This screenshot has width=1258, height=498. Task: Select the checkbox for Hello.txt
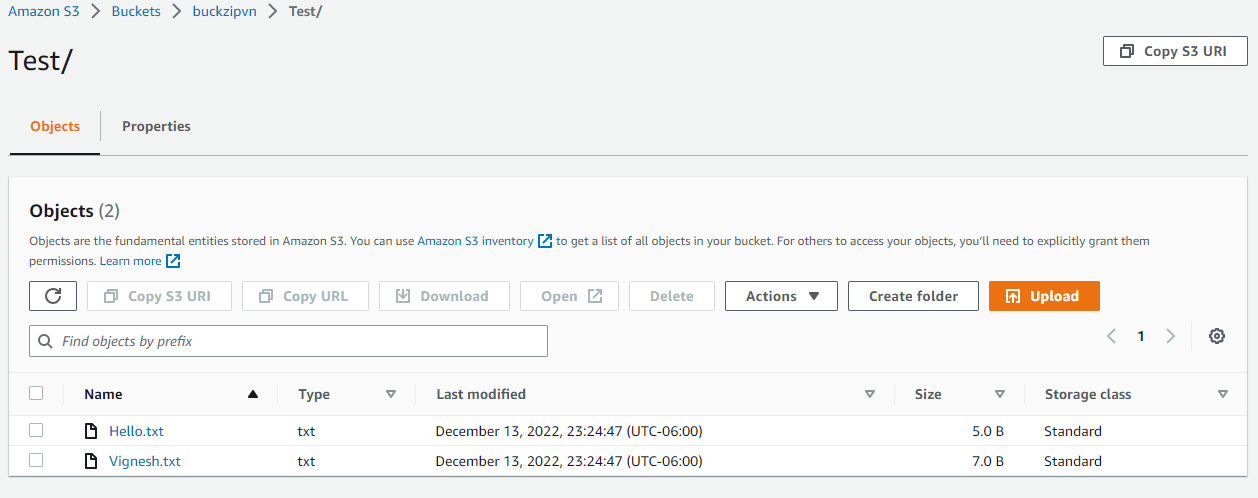coord(37,430)
